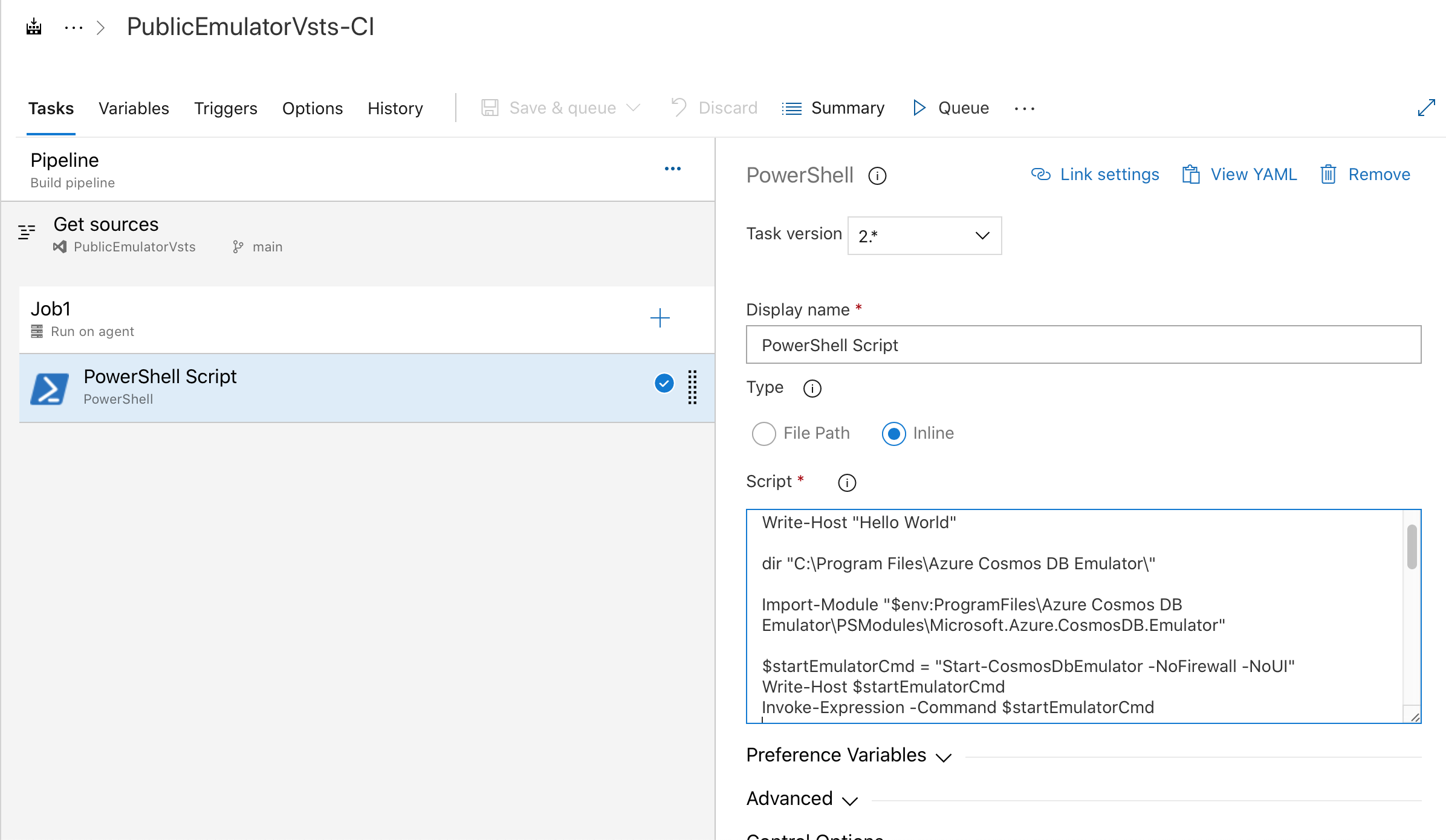Click the PowerShell Script task icon
This screenshot has height=840, width=1446.
(x=52, y=387)
